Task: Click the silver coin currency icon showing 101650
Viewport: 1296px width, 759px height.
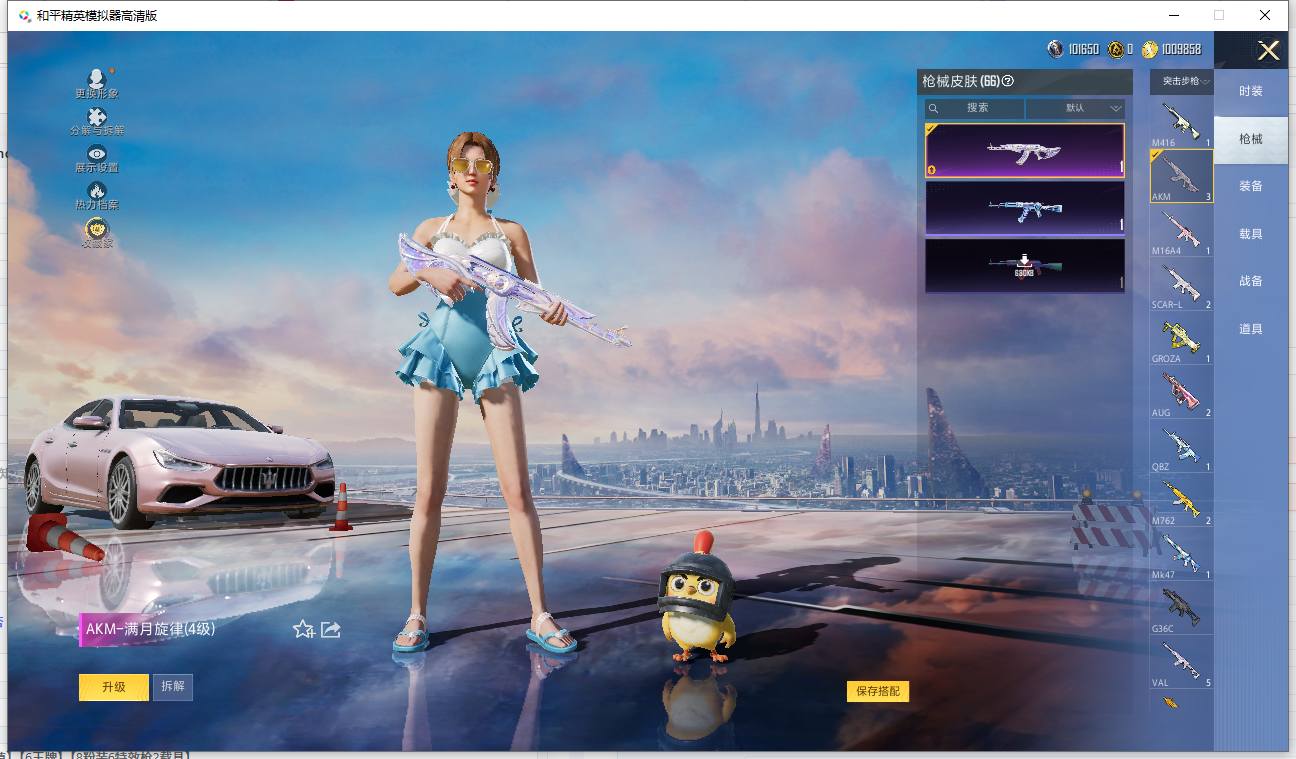Action: pos(1056,49)
